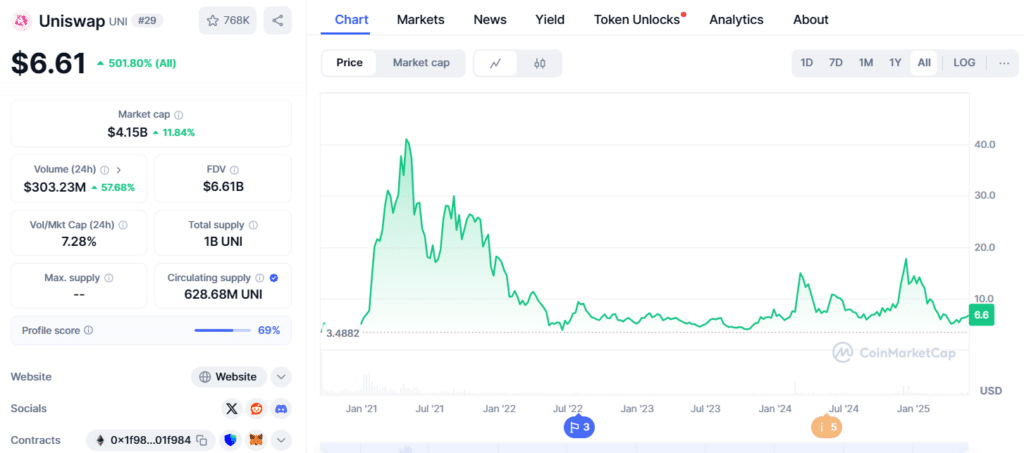
Task: Open chart more options ellipsis menu
Action: pyautogui.click(x=1004, y=63)
